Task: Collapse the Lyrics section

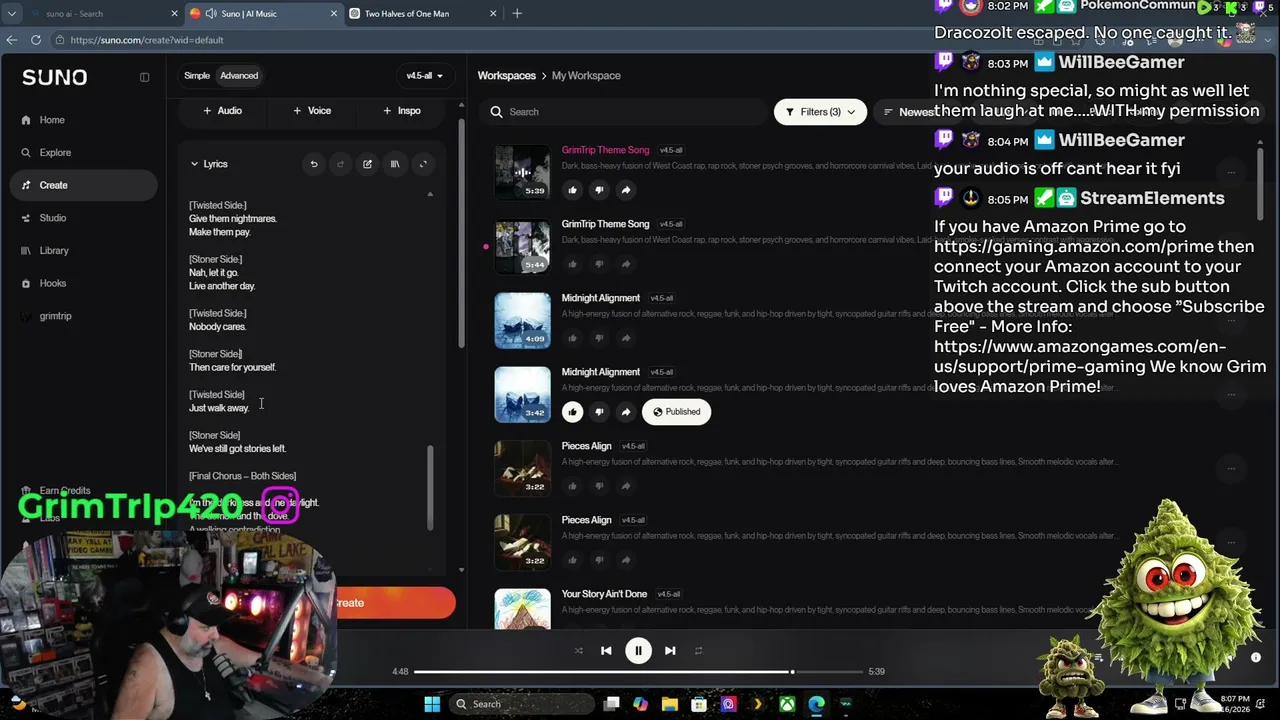Action: tap(209, 164)
